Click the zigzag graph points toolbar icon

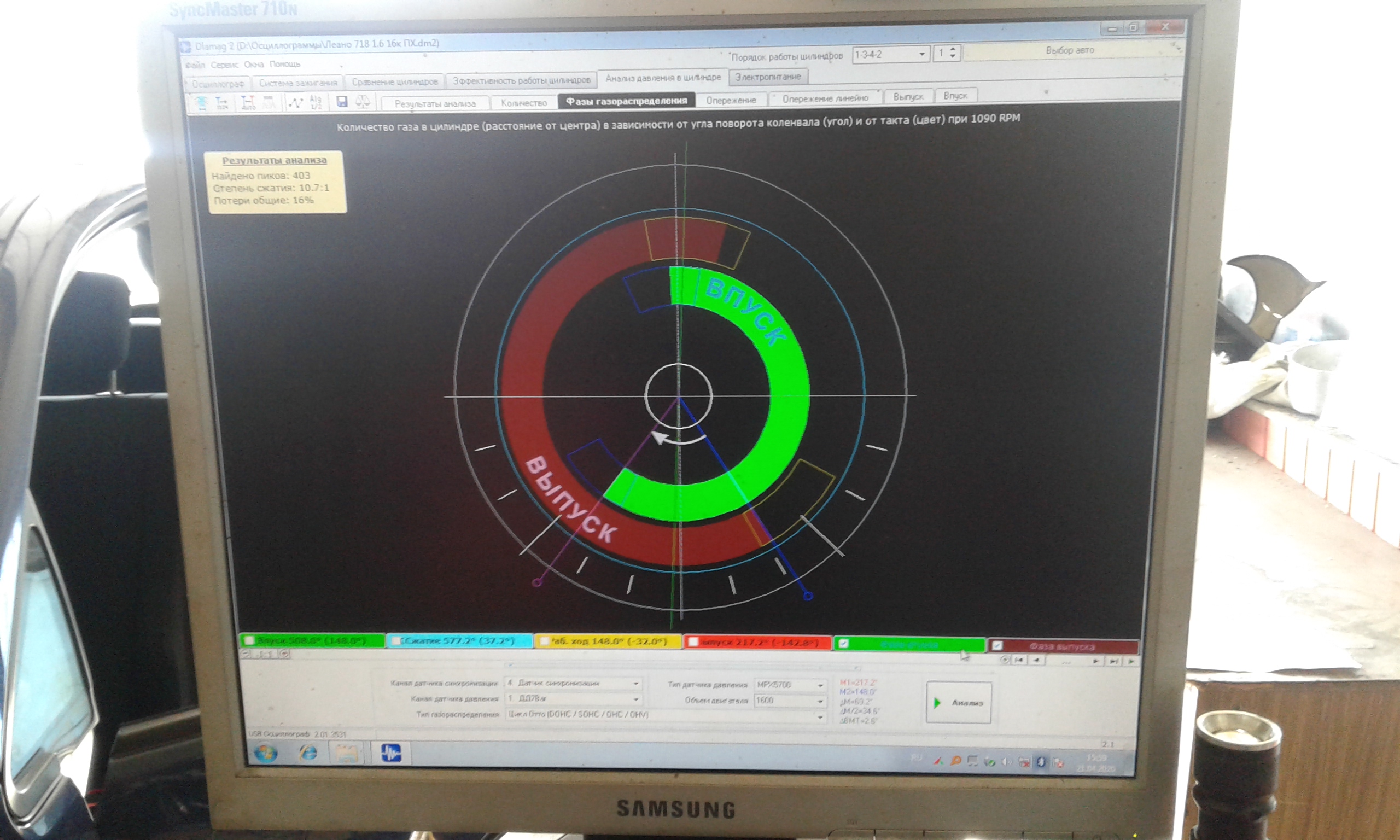(295, 103)
